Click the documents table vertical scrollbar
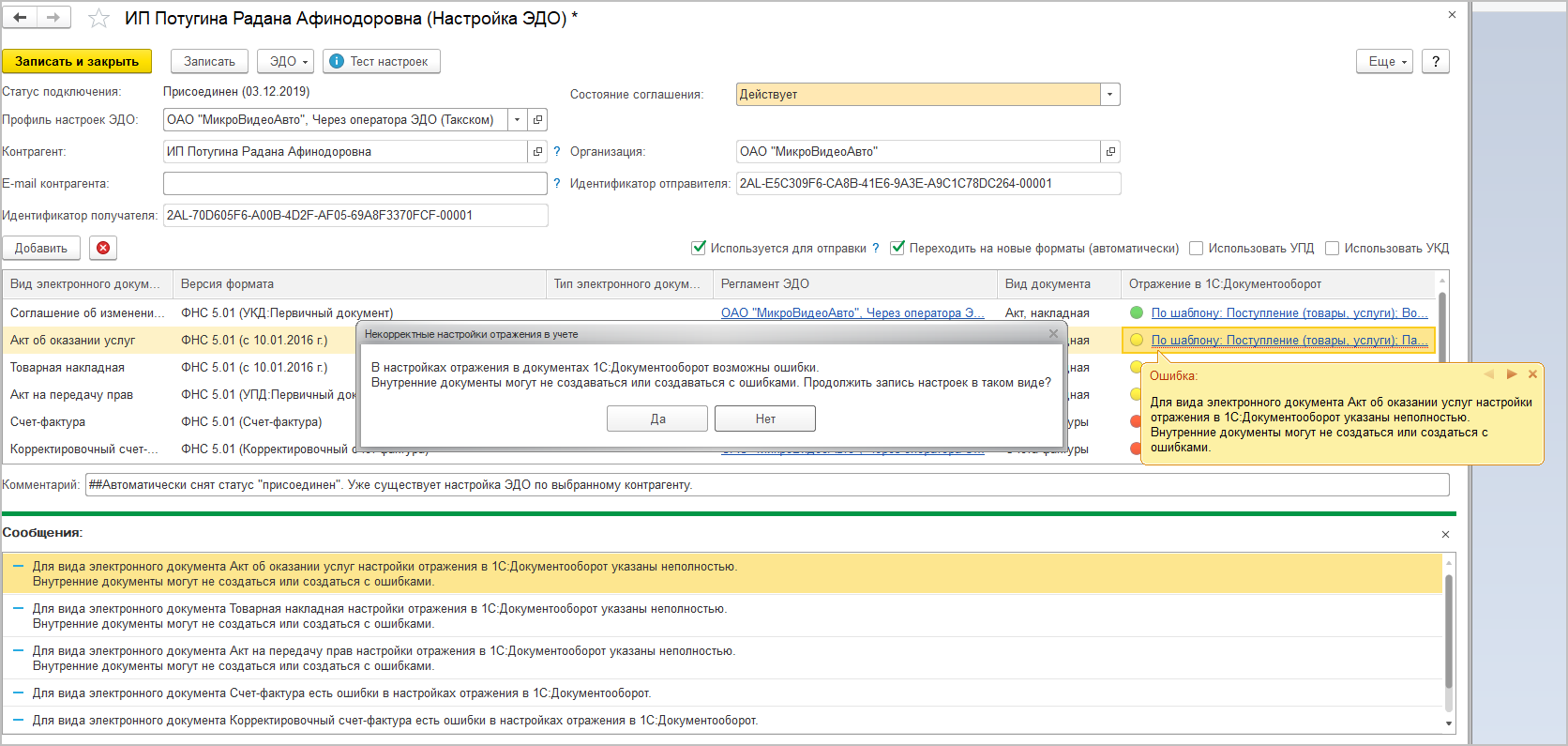1568x746 pixels. (1442, 366)
